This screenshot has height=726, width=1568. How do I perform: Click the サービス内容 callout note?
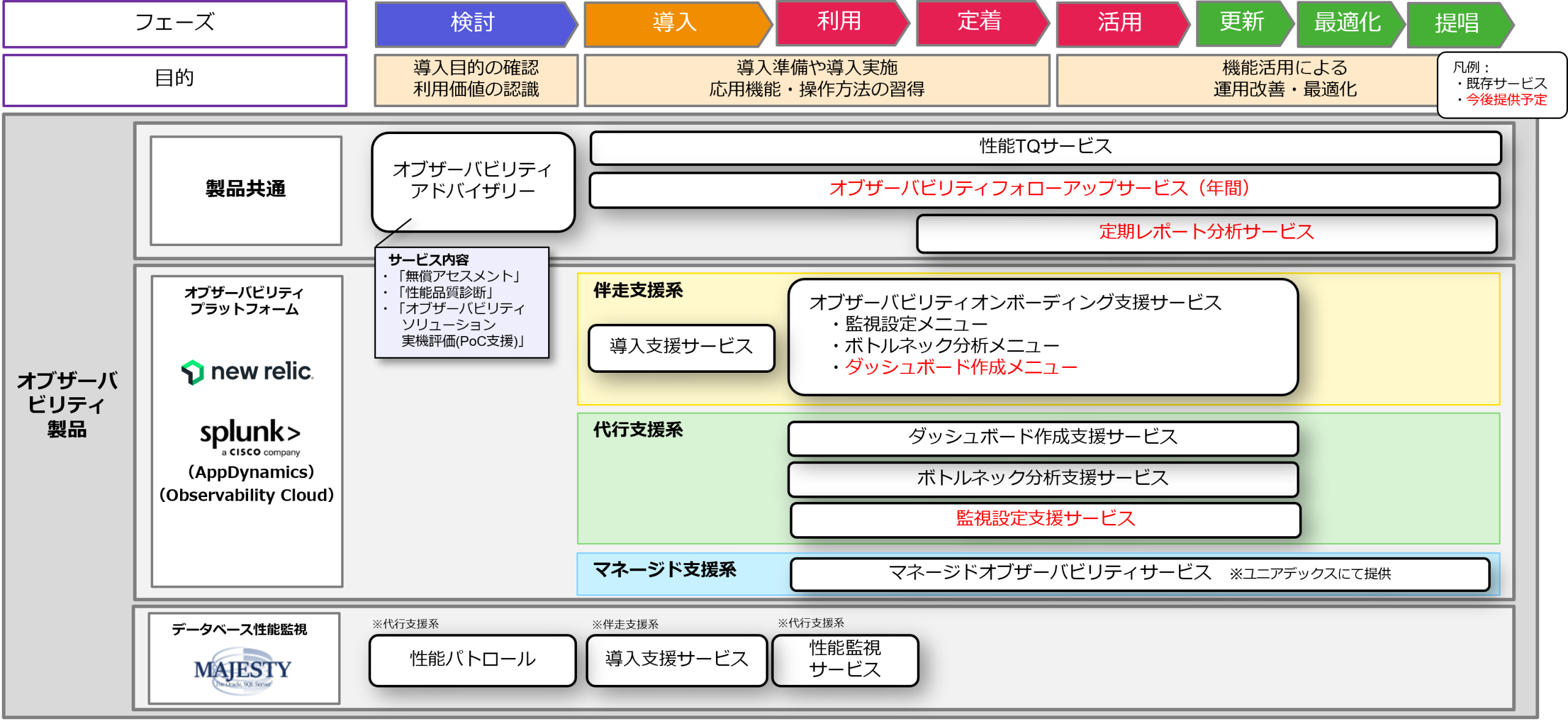[x=462, y=302]
